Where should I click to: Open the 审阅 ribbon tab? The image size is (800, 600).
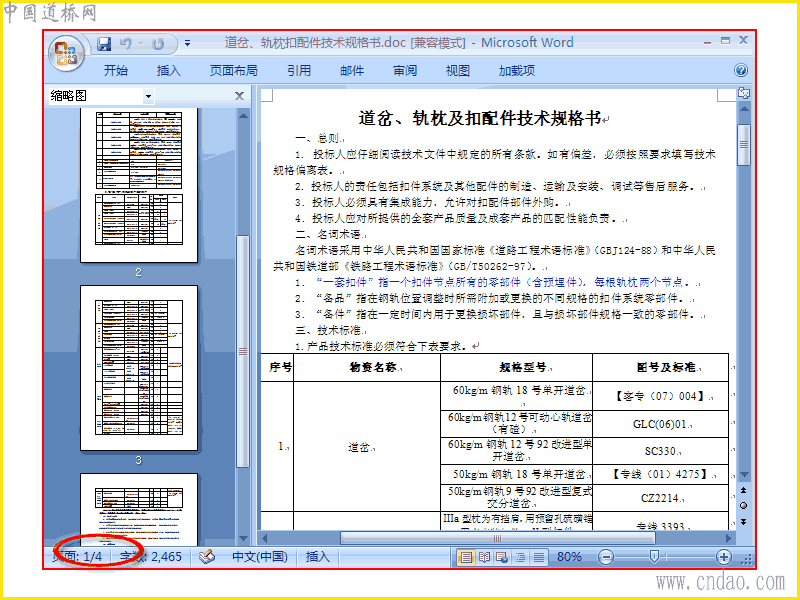click(x=405, y=70)
